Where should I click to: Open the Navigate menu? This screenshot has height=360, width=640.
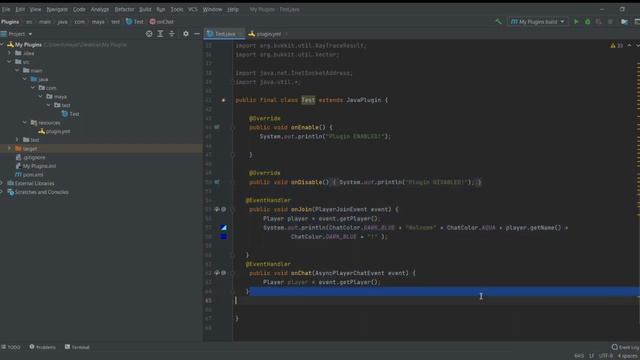pos(57,9)
